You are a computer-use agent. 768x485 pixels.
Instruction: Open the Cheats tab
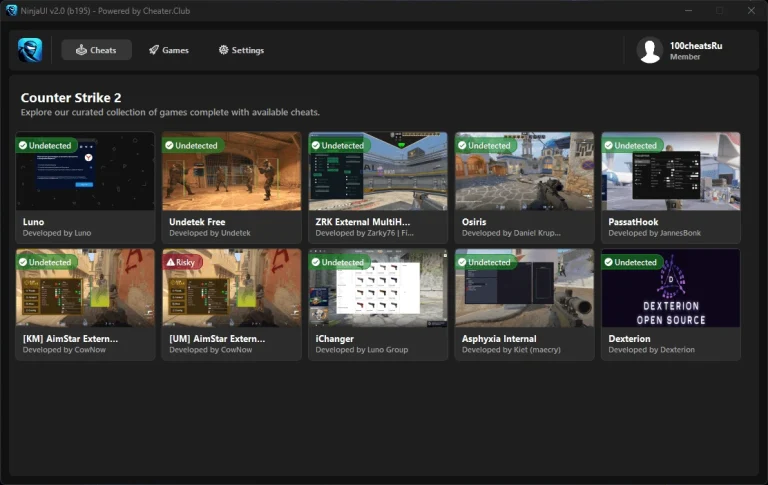96,50
